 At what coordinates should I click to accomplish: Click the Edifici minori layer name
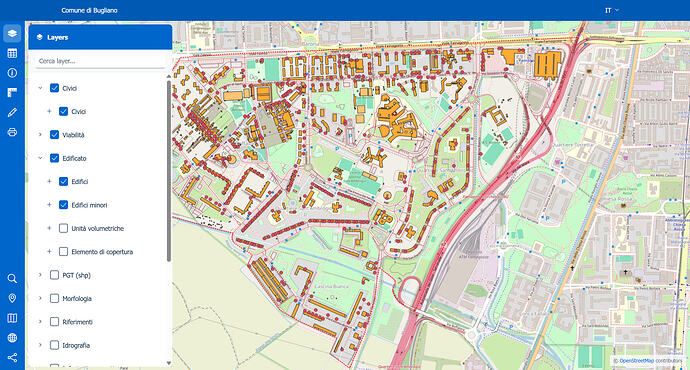click(89, 205)
